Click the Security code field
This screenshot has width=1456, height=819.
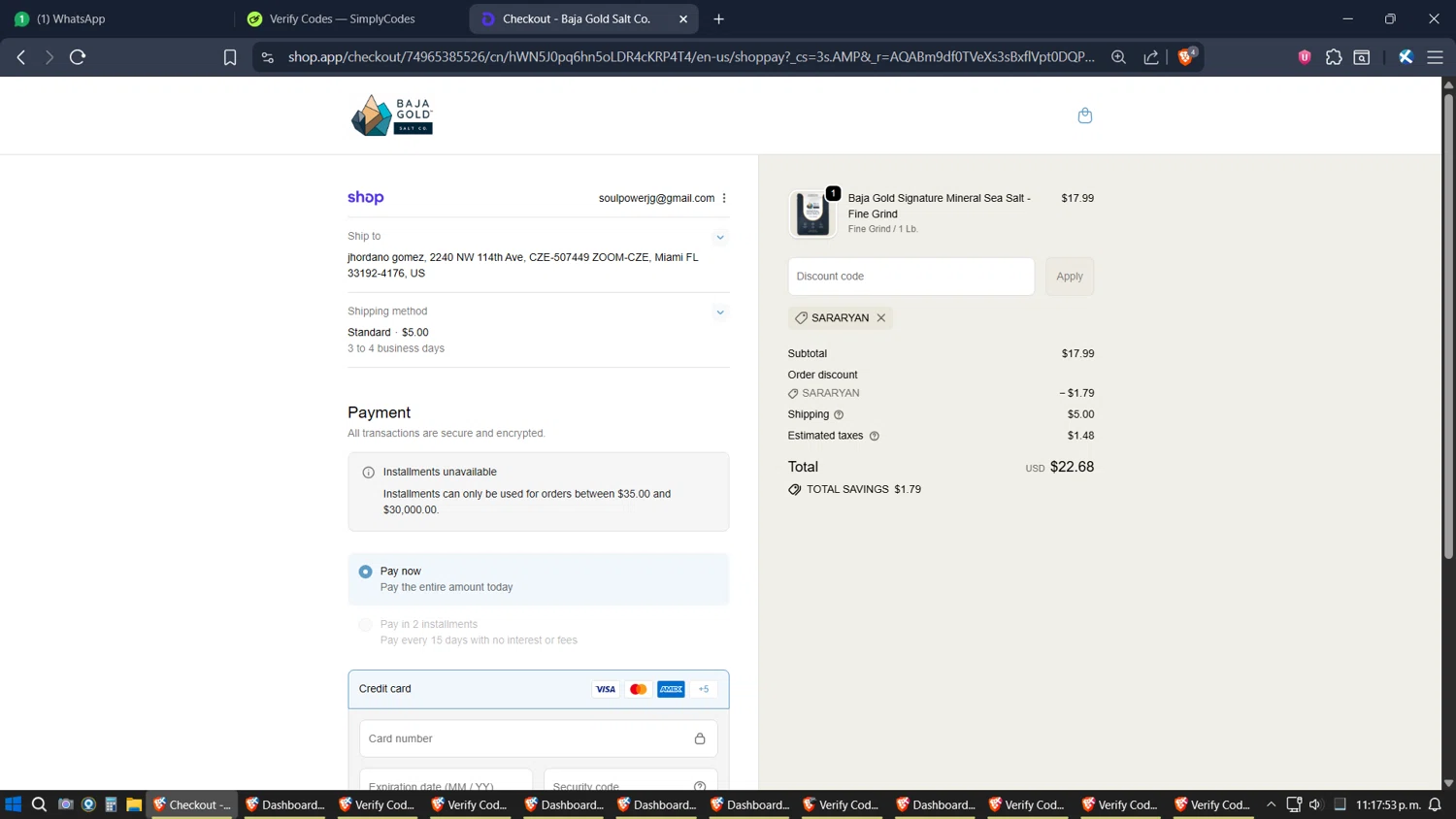point(630,780)
